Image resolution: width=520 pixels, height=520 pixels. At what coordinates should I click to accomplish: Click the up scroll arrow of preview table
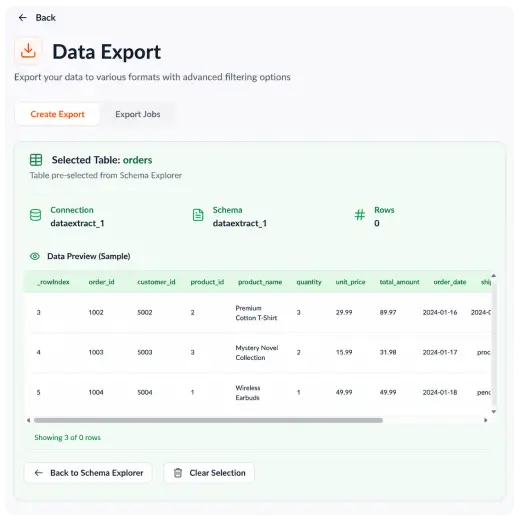[494, 276]
